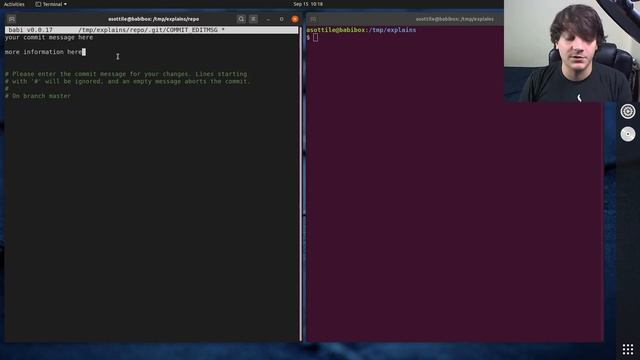Image resolution: width=640 pixels, height=360 pixels.
Task: Open the Activities overview
Action: click(14, 4)
